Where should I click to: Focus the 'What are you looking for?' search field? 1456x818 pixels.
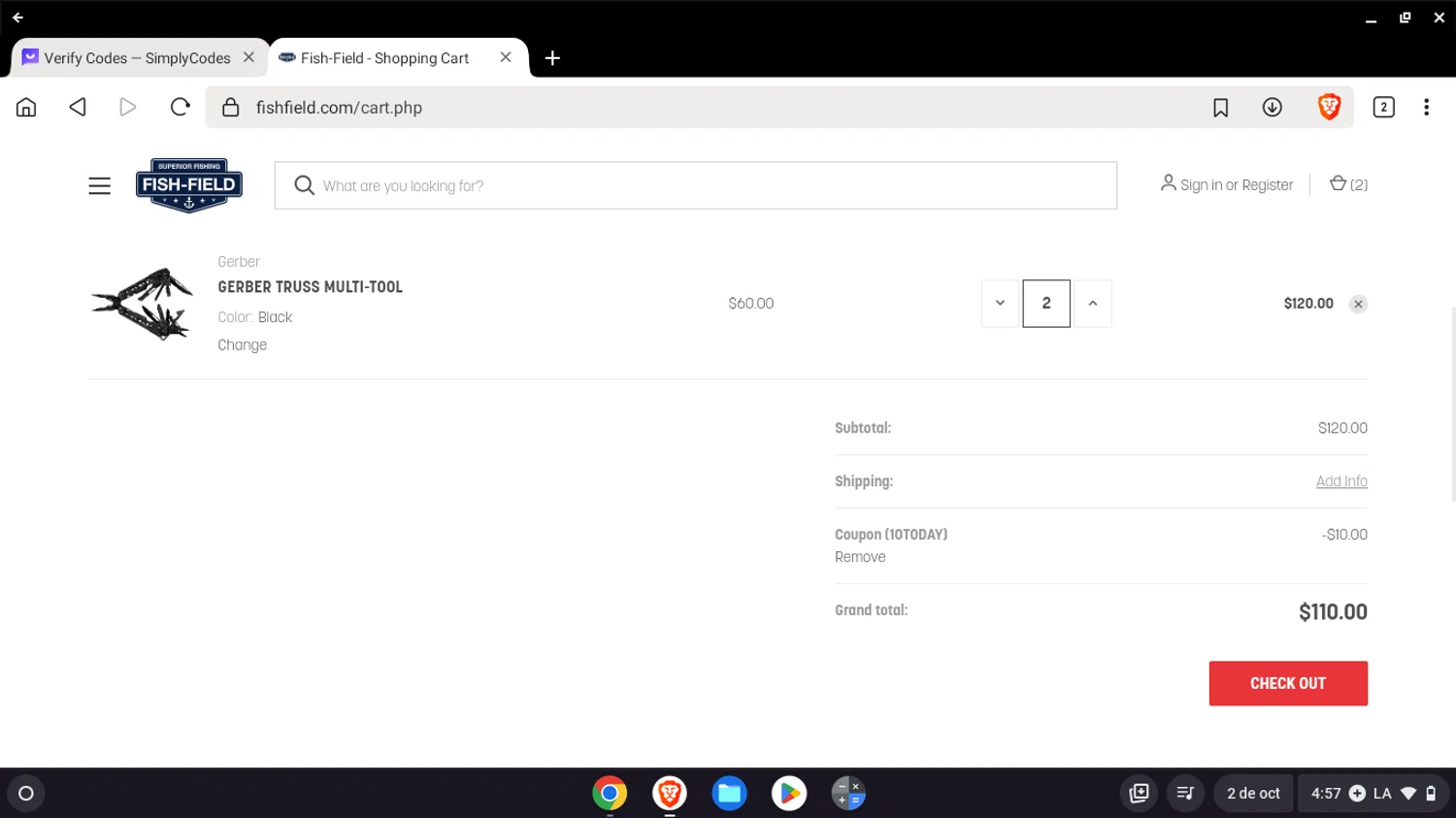pyautogui.click(x=695, y=185)
